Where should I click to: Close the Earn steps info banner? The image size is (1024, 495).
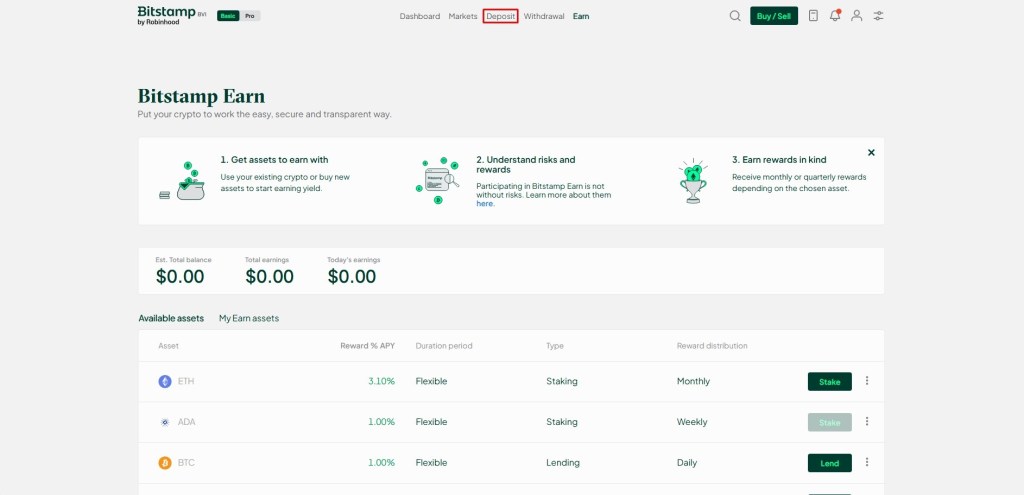pos(871,152)
